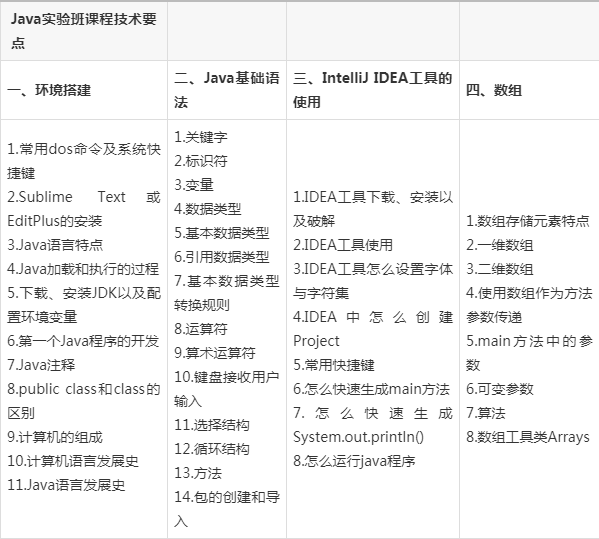Select '2.IDEA工具使用'
This screenshot has width=599, height=539.
click(x=343, y=245)
